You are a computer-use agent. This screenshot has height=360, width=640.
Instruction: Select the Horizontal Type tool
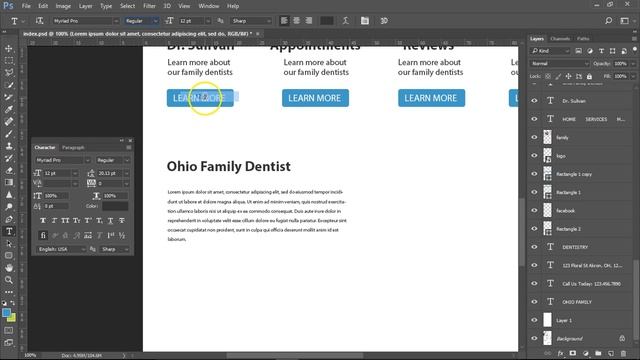tap(9, 231)
